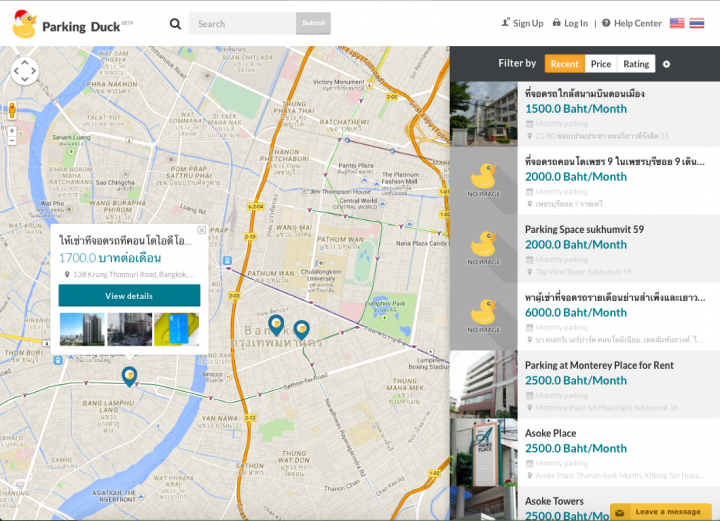
Task: Select the map marker below the popup
Action: pyautogui.click(x=129, y=376)
